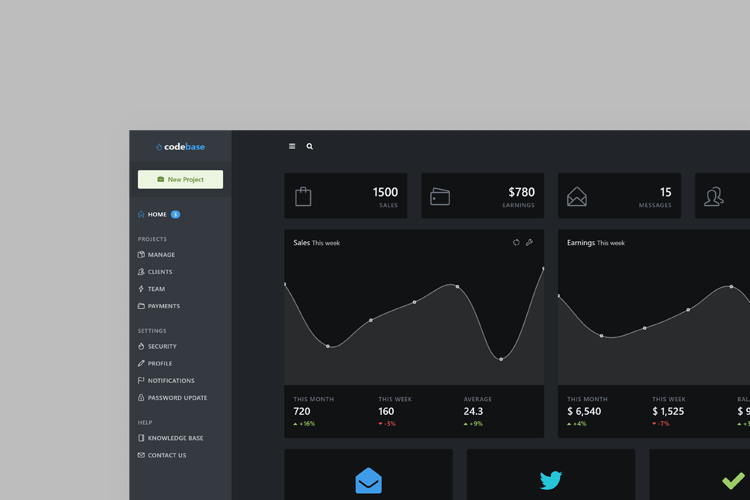Open search via magnifier icon
750x500 pixels.
point(310,146)
